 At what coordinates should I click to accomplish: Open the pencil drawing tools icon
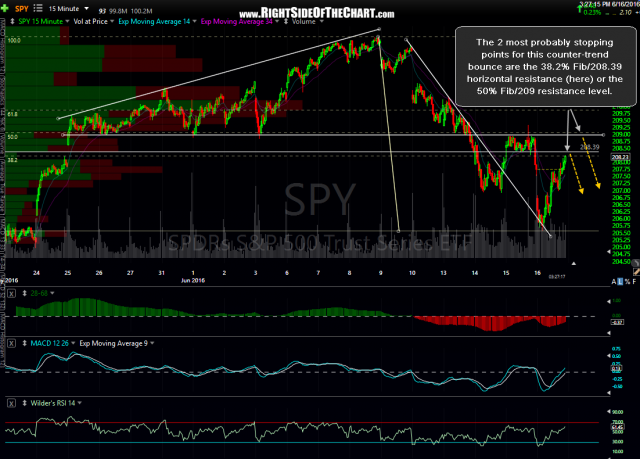pos(636,271)
